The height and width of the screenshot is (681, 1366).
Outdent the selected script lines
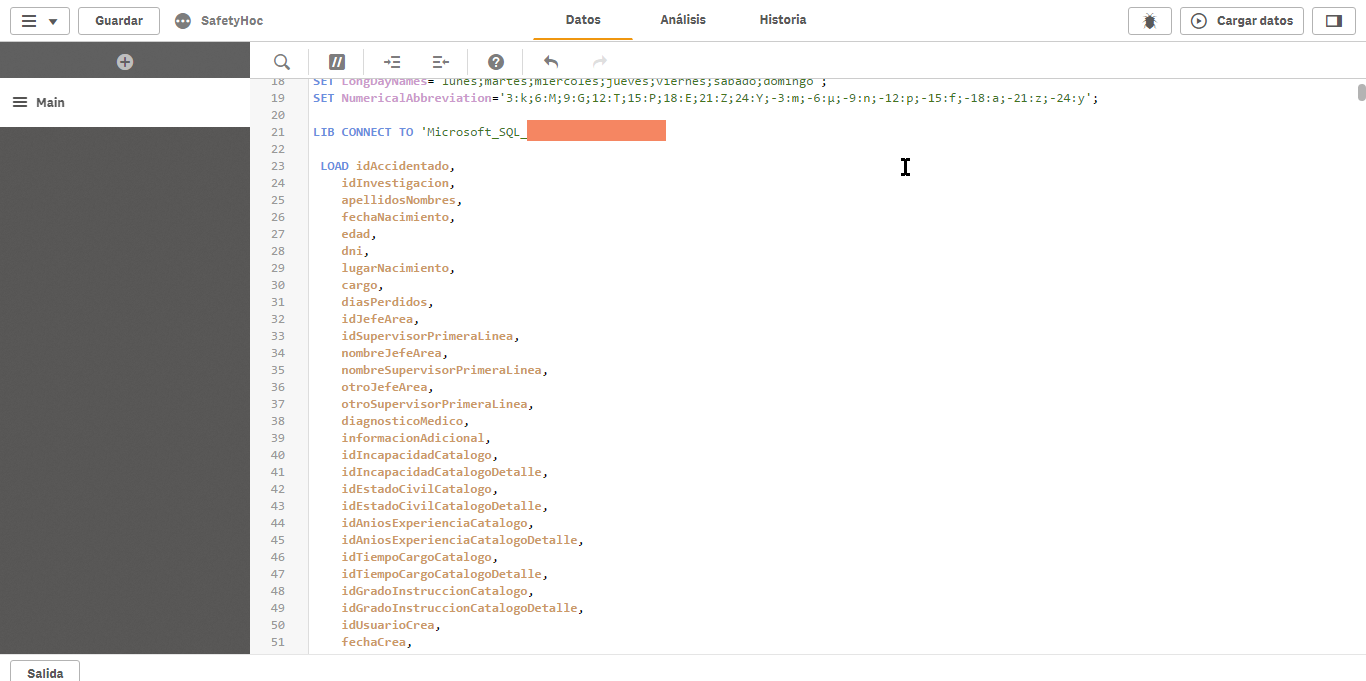tap(441, 62)
